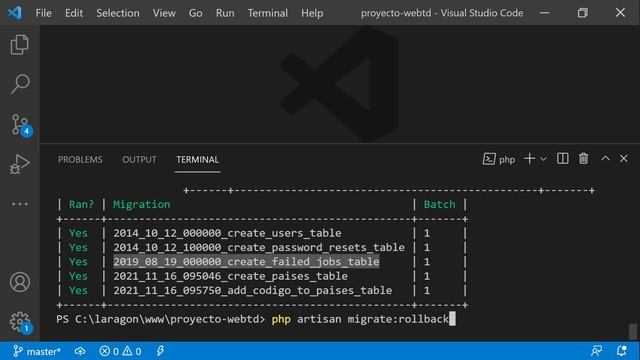Maximize the panel size chevron
The image size is (640, 360).
click(x=605, y=158)
